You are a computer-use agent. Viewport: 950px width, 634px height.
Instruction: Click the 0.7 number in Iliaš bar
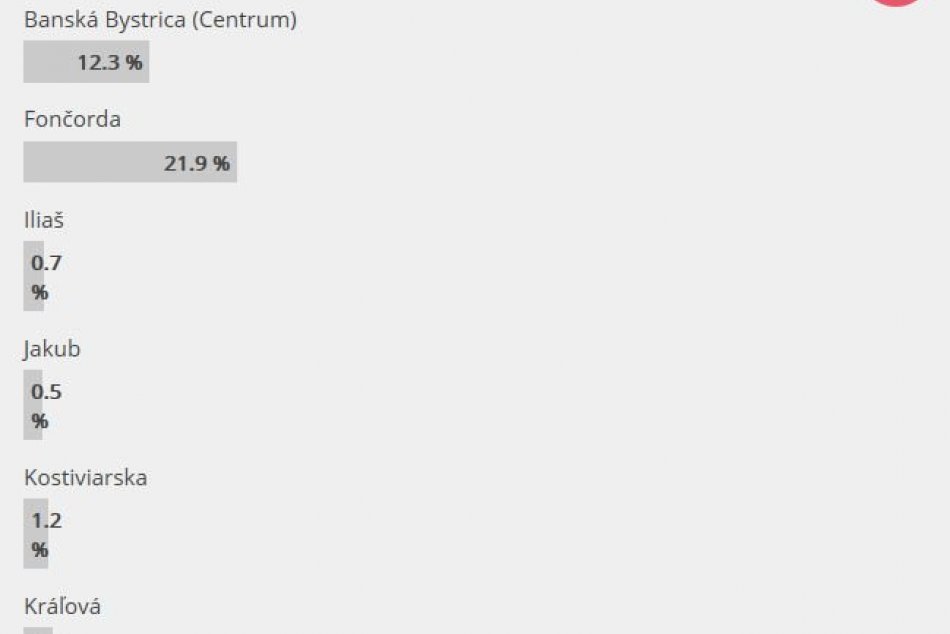pyautogui.click(x=47, y=264)
